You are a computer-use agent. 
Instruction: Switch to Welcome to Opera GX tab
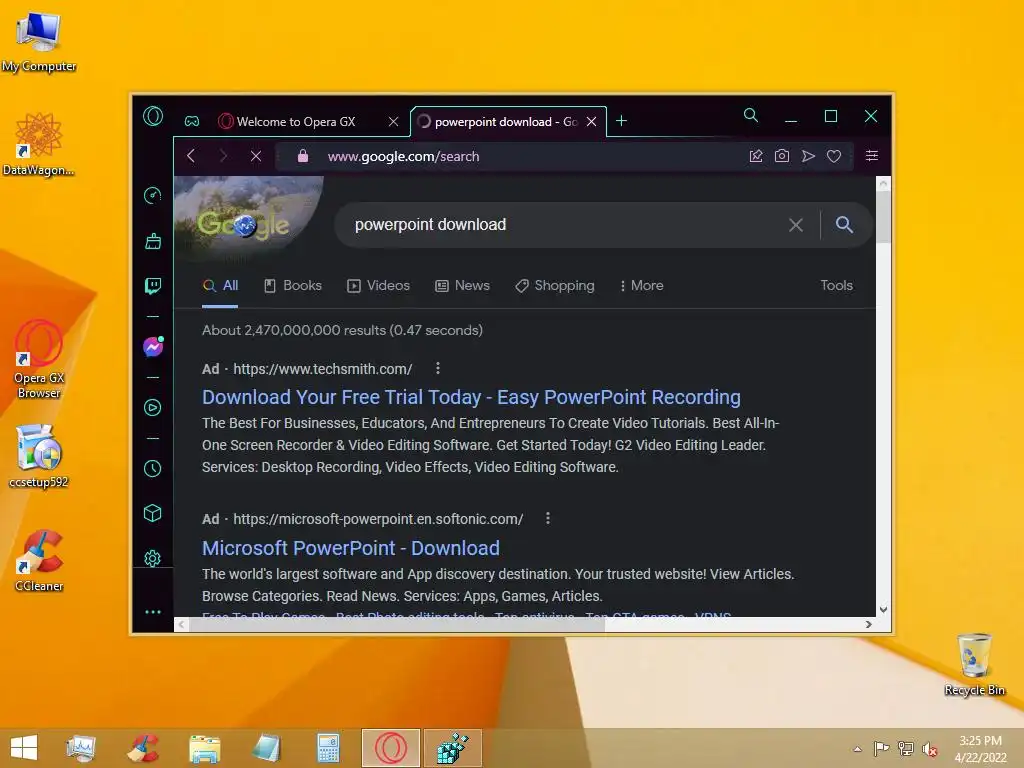pyautogui.click(x=296, y=121)
